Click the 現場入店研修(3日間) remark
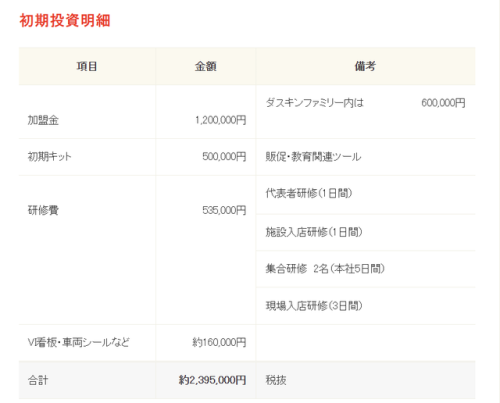 (x=314, y=306)
